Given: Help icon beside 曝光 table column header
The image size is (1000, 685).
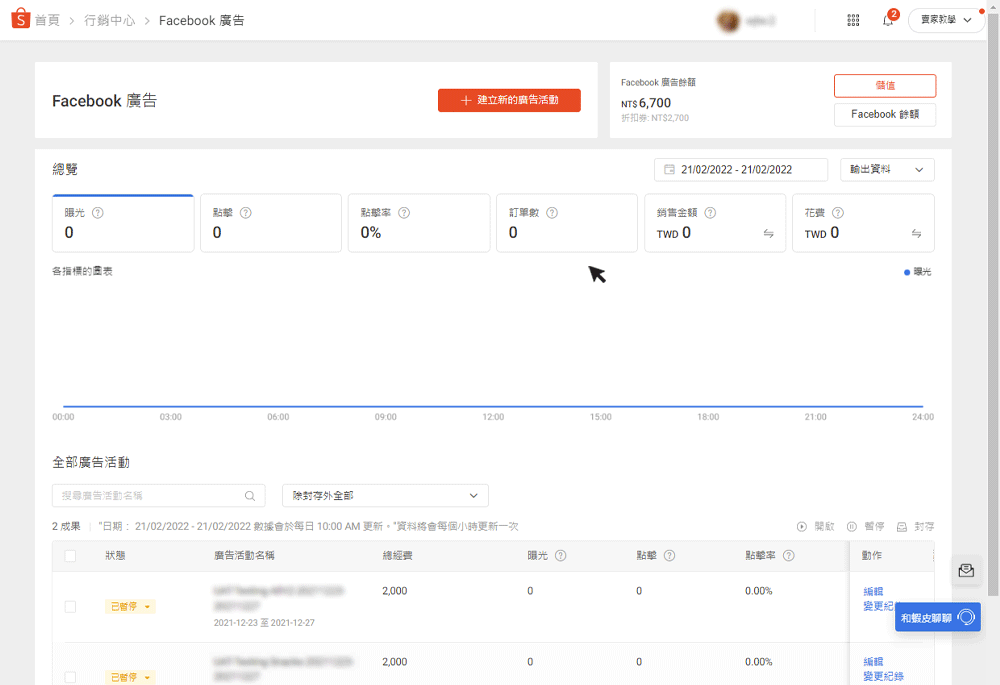Looking at the screenshot, I should (561, 556).
